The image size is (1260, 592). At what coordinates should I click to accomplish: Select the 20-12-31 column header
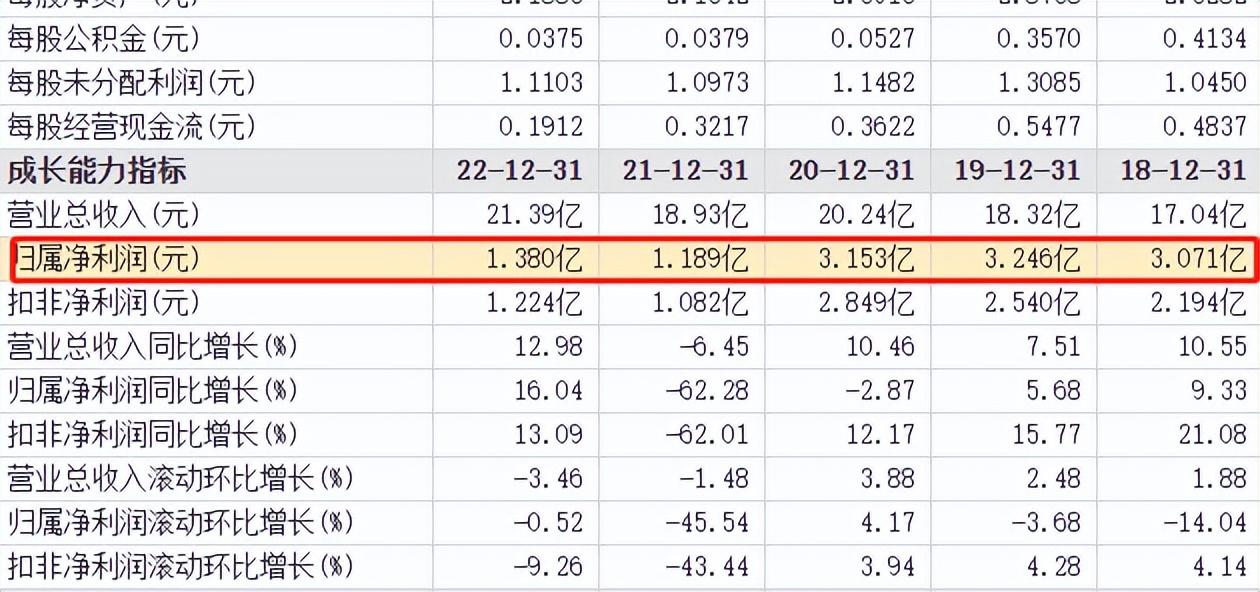[x=851, y=171]
